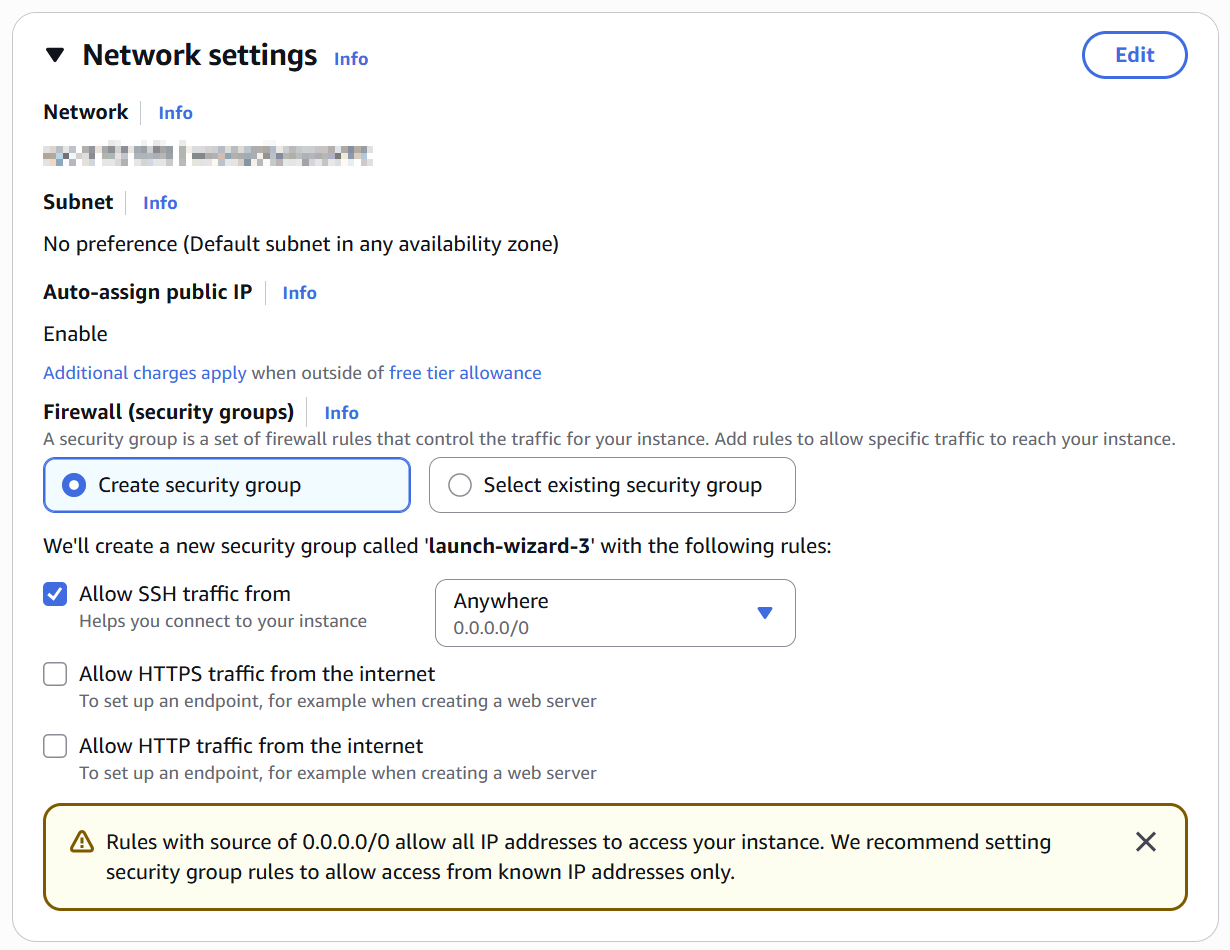Open Info link beside Network label

tap(175, 113)
